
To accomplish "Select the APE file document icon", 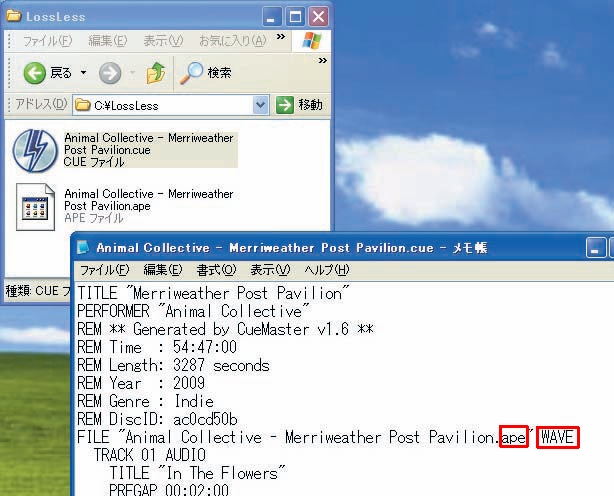I will tap(35, 207).
